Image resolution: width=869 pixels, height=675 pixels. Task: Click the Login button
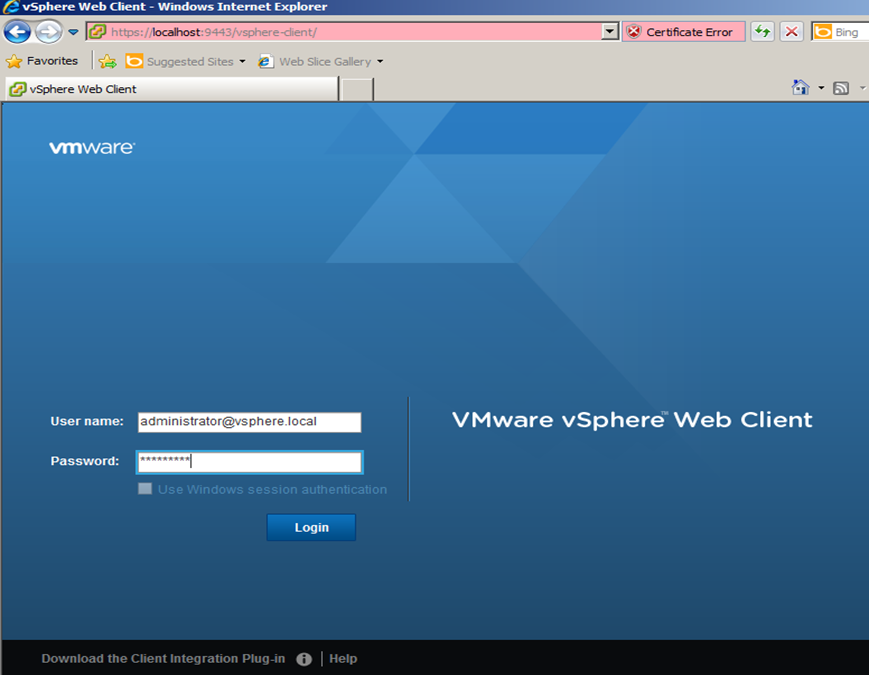(x=311, y=527)
